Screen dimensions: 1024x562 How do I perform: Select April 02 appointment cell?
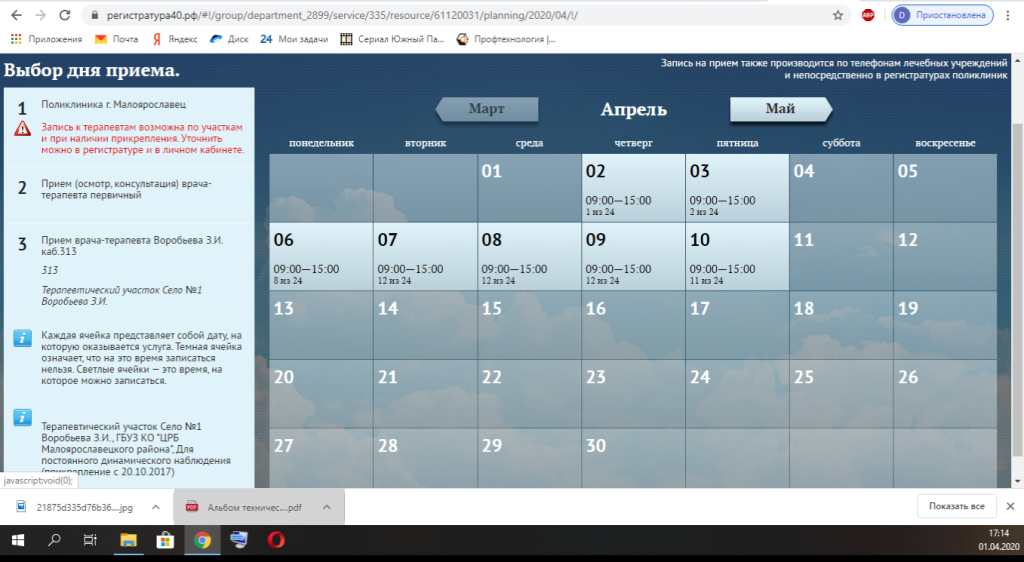tap(633, 187)
